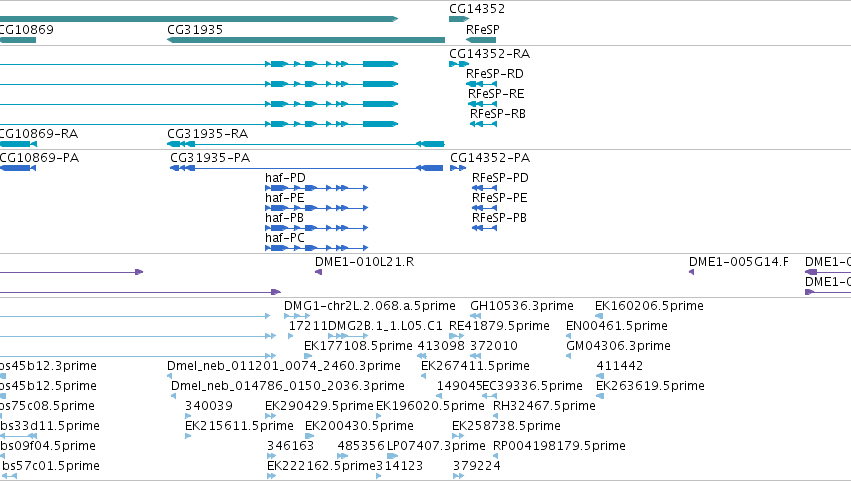
Task: Click the CG10869 gene label
Action: coord(26,30)
